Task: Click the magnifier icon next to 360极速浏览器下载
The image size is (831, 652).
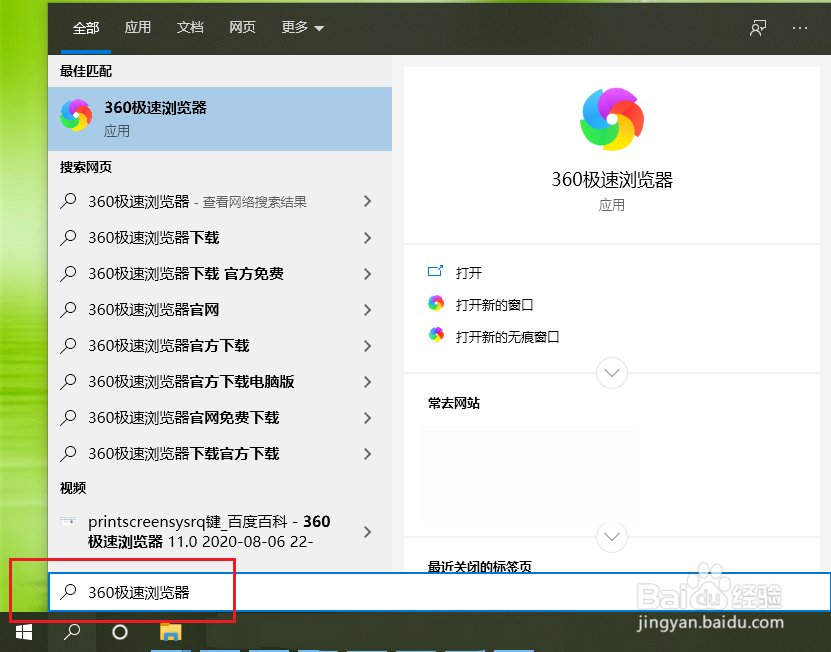Action: [x=68, y=237]
